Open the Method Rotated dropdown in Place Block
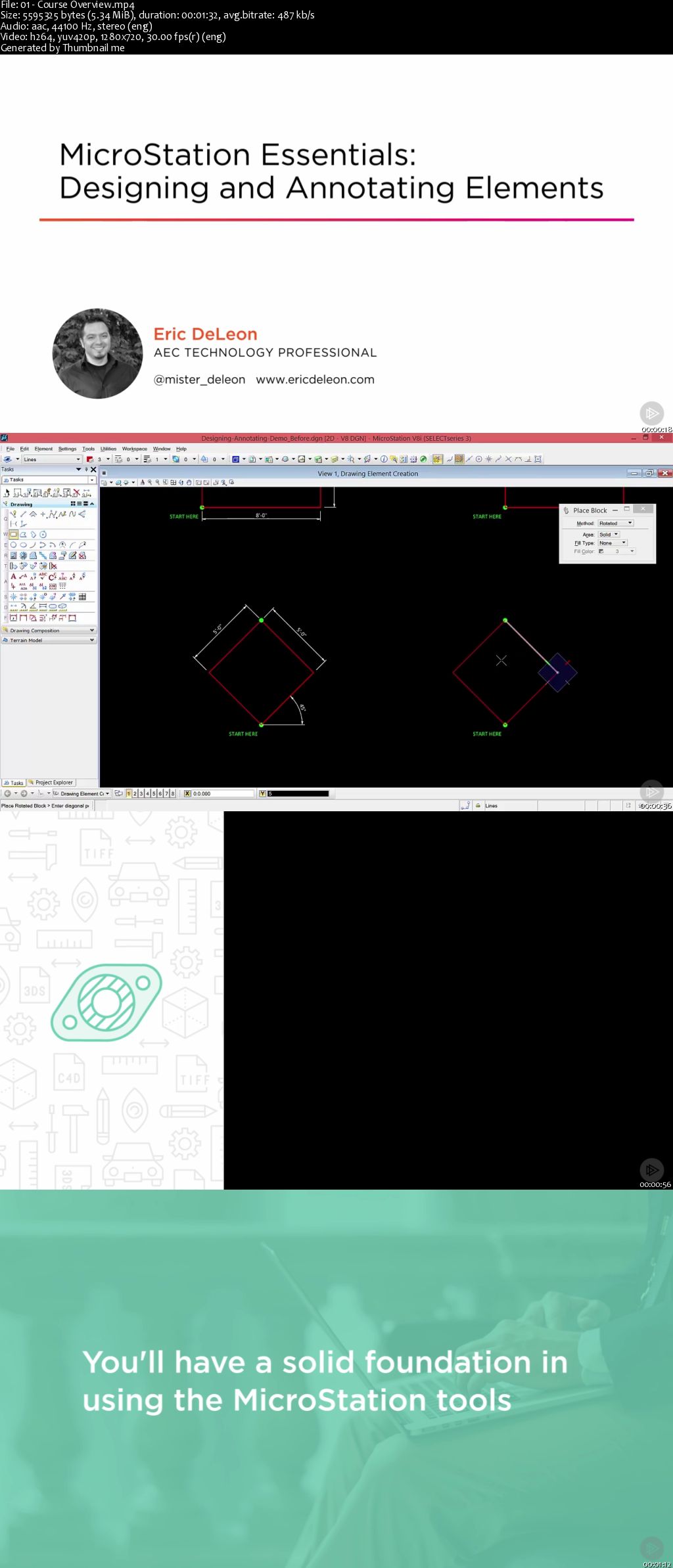The height and width of the screenshot is (1568, 673). coord(616,524)
